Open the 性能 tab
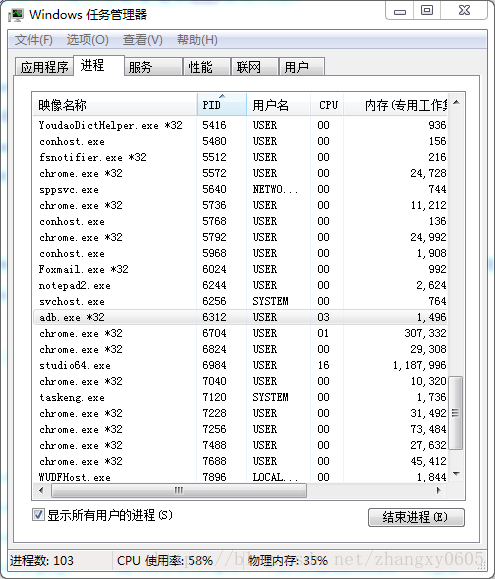495x579 pixels. click(207, 67)
